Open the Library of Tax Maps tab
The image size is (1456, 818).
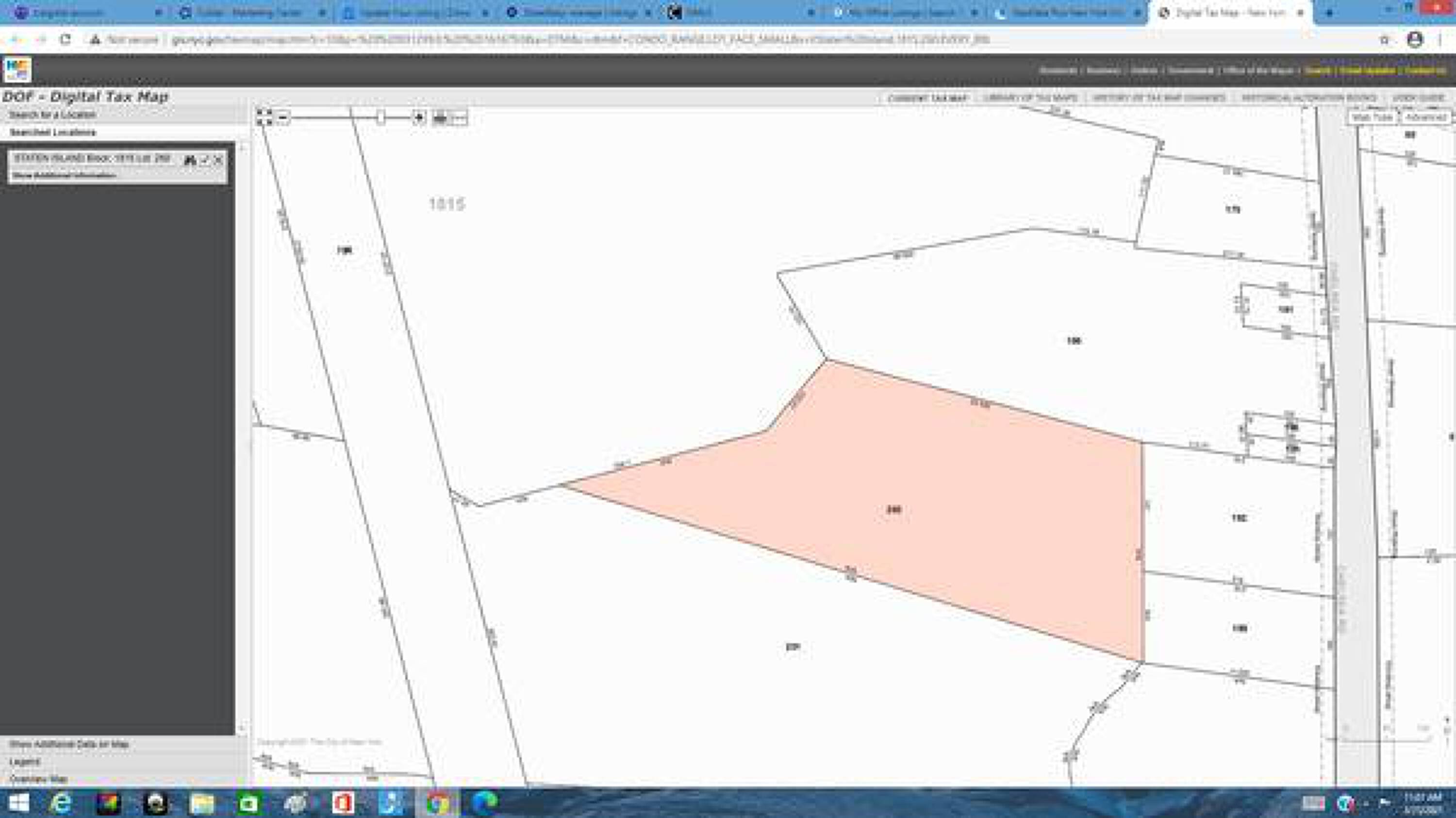coord(1030,98)
